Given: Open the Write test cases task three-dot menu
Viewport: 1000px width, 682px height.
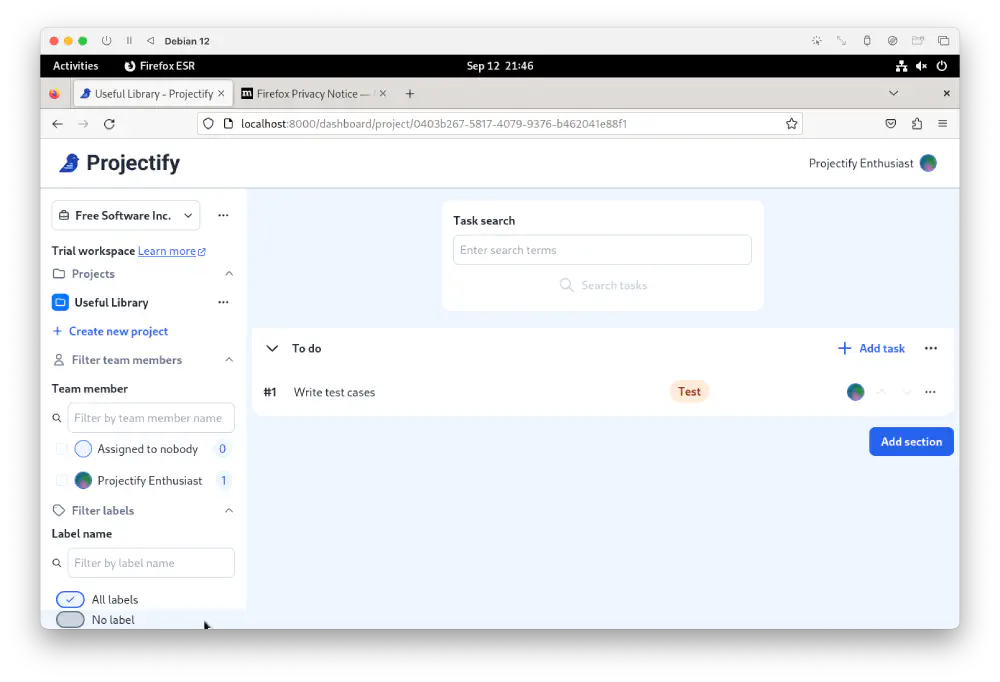Looking at the screenshot, I should [930, 392].
